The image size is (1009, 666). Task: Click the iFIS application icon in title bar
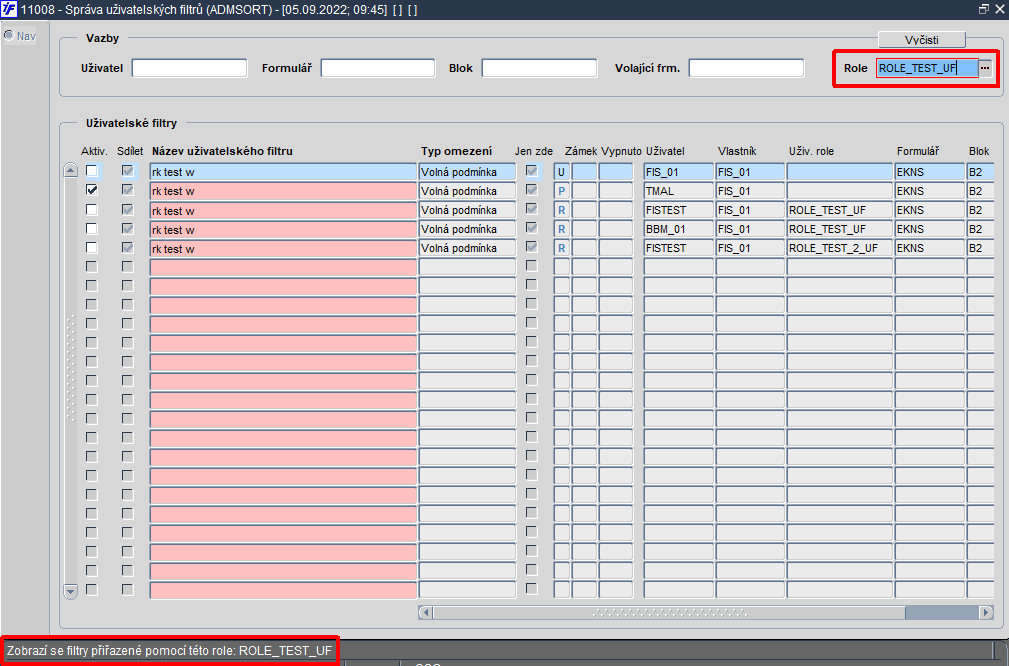[9, 9]
